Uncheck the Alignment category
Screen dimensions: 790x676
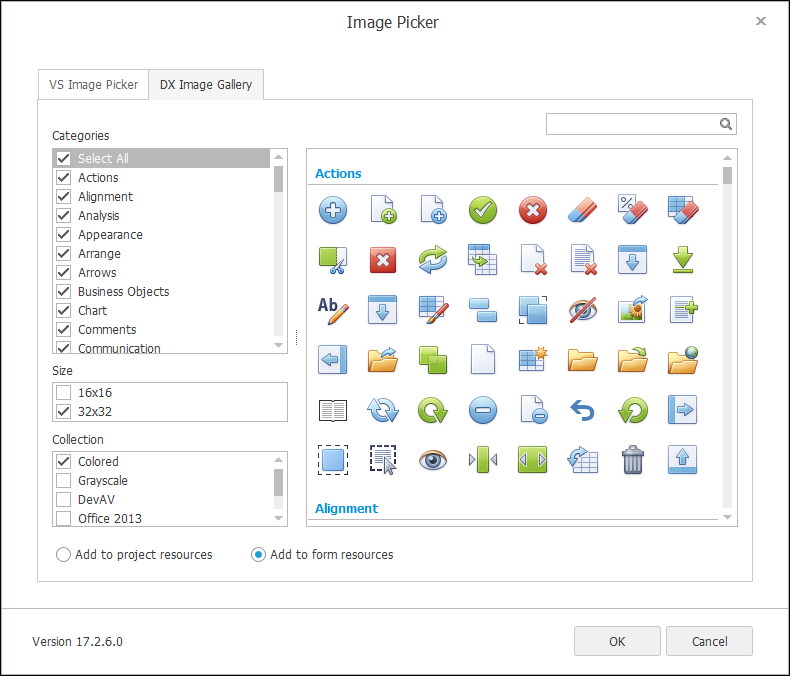point(63,196)
